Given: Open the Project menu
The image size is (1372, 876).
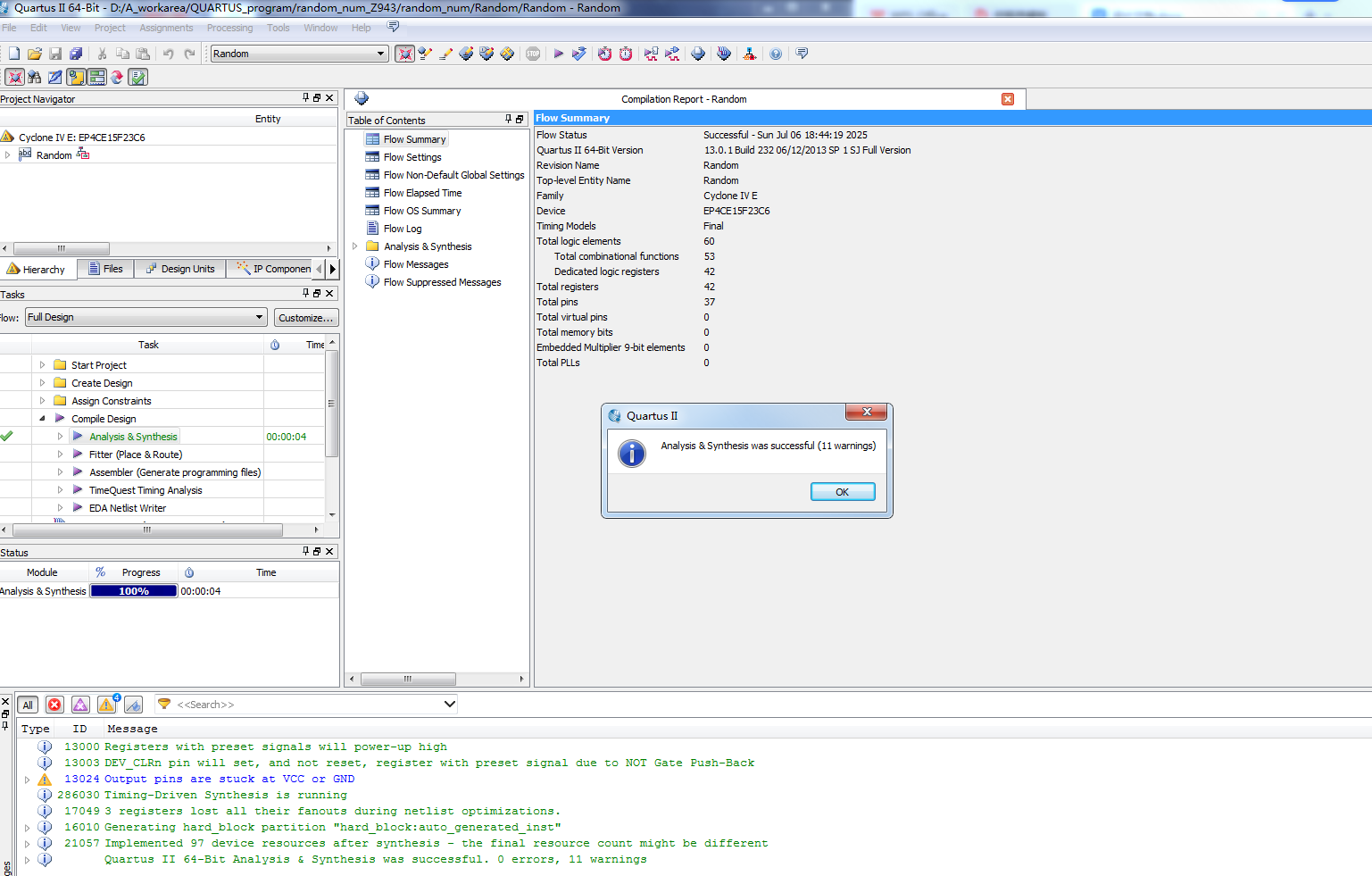Looking at the screenshot, I should (x=110, y=28).
